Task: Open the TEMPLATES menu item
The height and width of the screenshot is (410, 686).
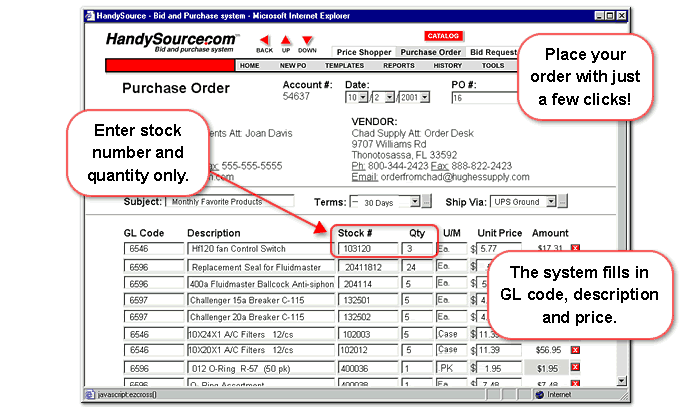Action: tap(345, 65)
